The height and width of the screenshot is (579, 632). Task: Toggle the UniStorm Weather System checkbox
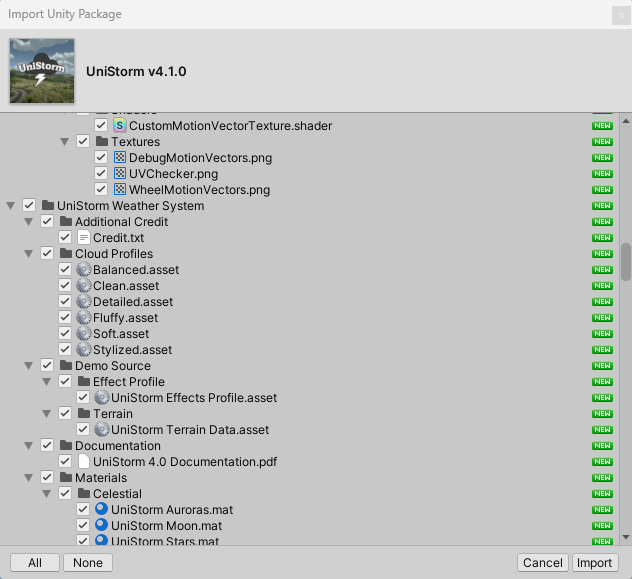29,205
